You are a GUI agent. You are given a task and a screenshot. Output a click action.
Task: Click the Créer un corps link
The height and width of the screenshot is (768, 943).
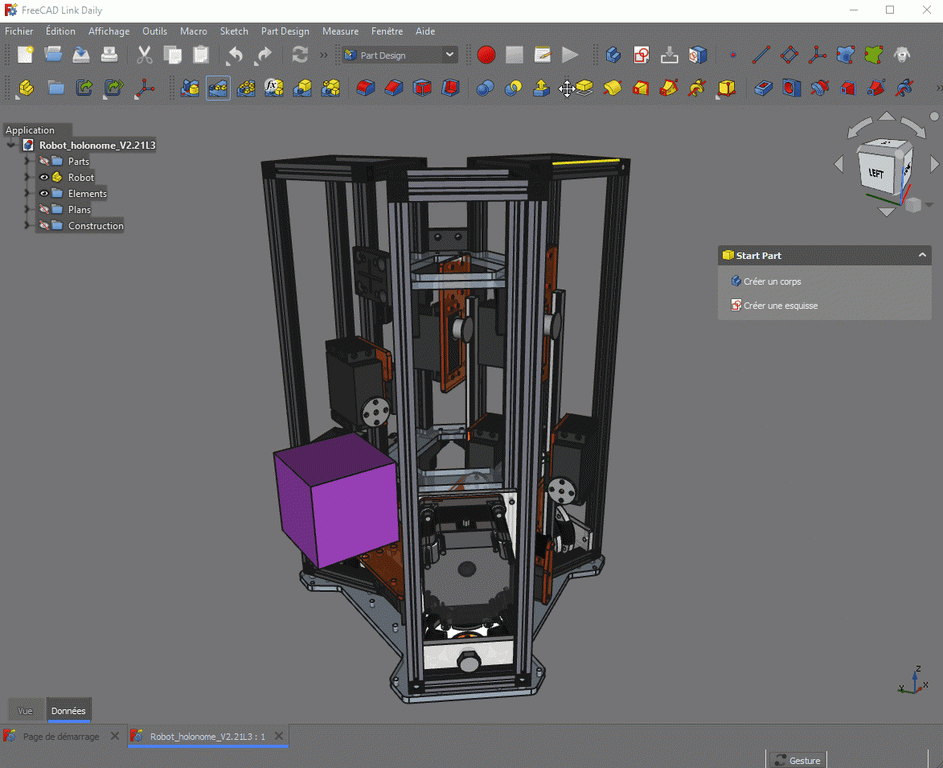pyautogui.click(x=772, y=282)
